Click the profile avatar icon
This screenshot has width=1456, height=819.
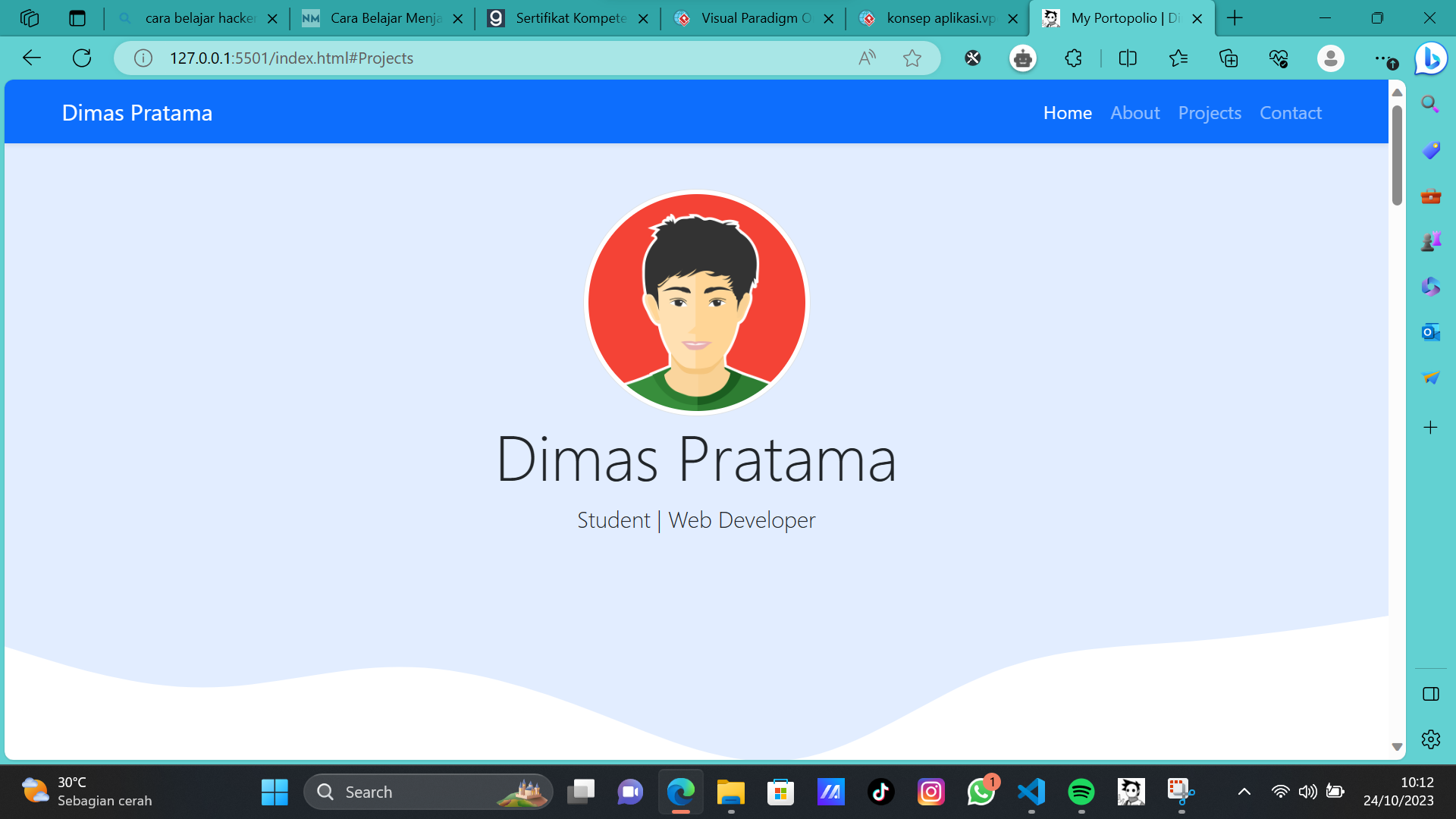coord(1330,58)
